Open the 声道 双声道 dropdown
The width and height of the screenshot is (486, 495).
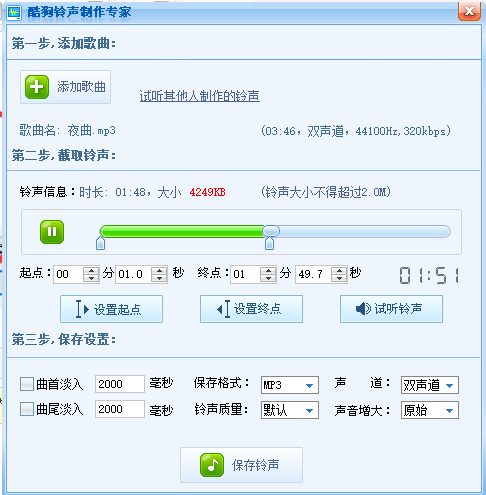click(x=430, y=385)
